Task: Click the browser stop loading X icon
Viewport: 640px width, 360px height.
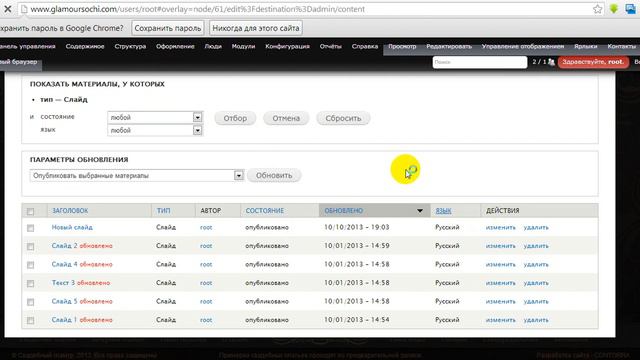Action: click(7, 9)
